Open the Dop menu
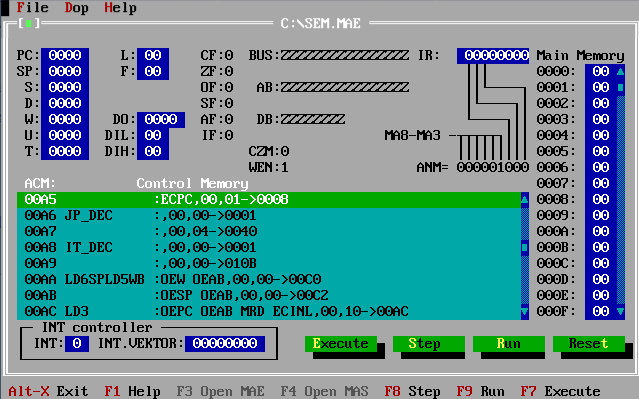 [76, 8]
